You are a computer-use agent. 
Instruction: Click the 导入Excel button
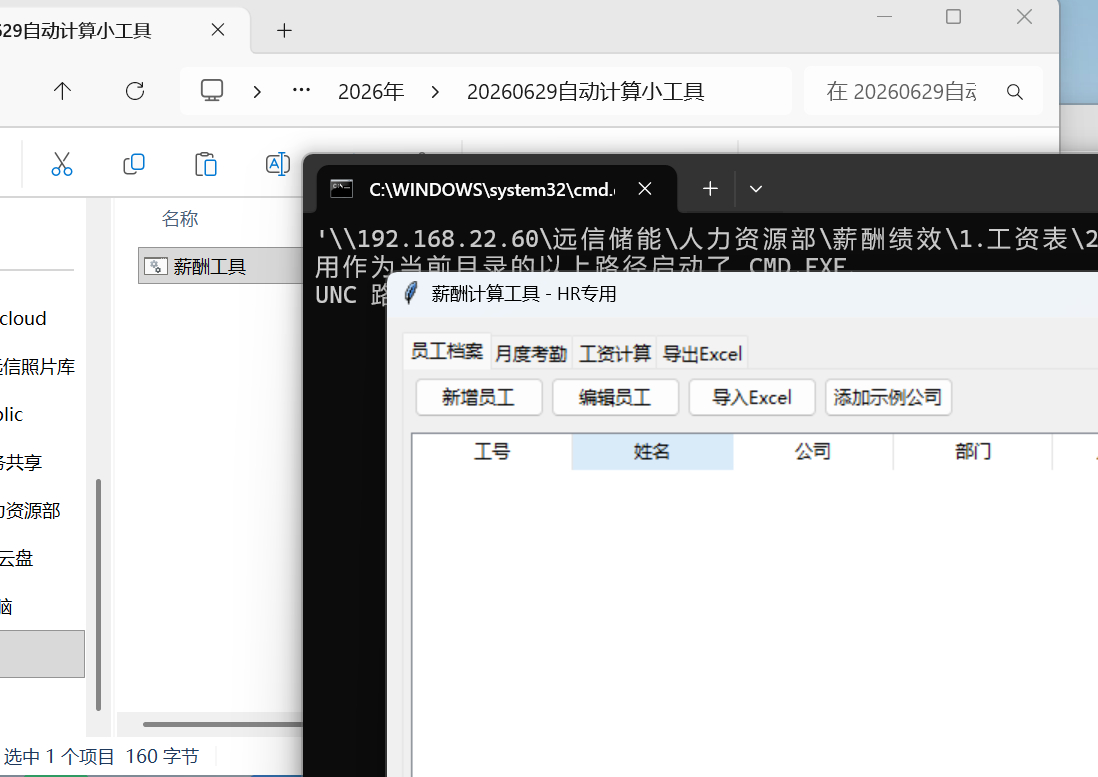click(752, 398)
